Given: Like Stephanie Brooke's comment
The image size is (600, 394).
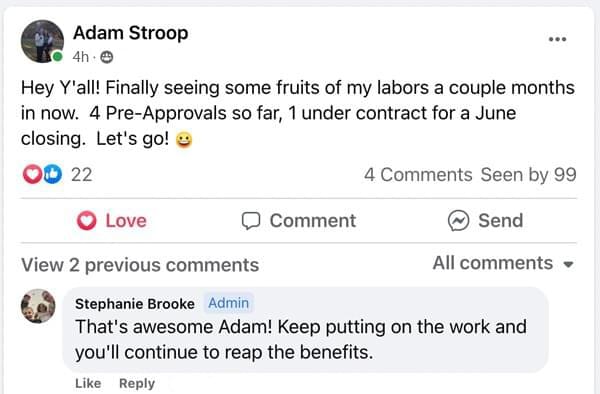Looking at the screenshot, I should [x=88, y=383].
